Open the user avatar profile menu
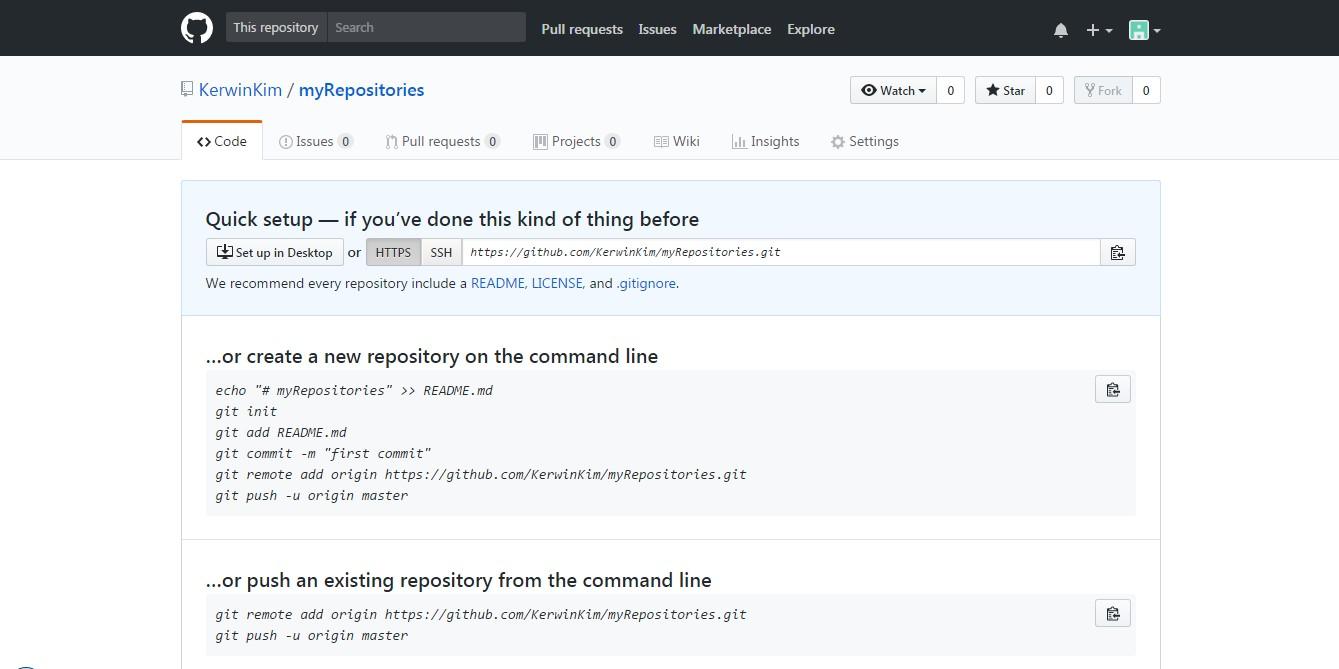Screen dimensions: 1339x669 [1145, 30]
